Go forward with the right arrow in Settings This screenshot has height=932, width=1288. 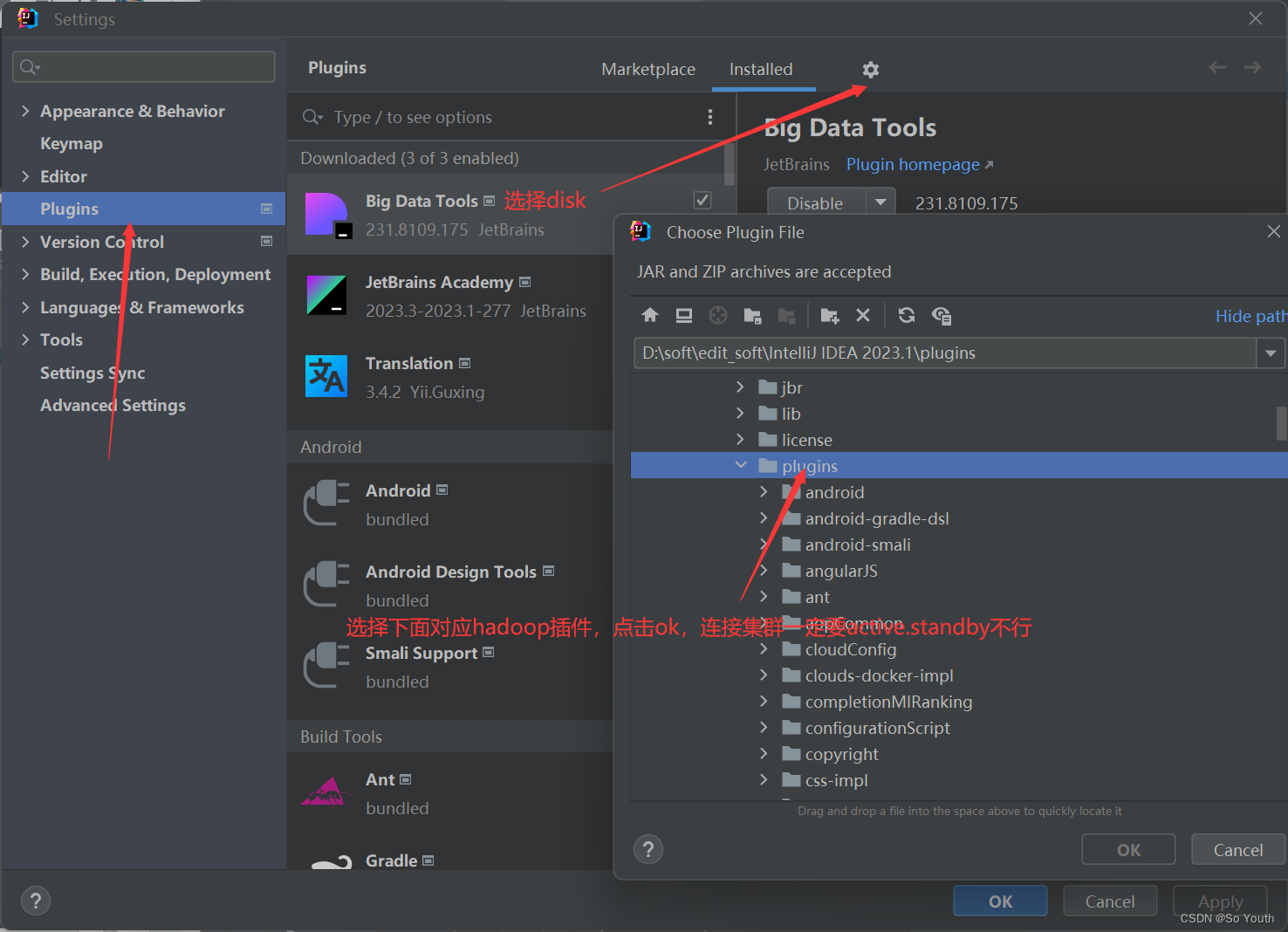point(1252,67)
